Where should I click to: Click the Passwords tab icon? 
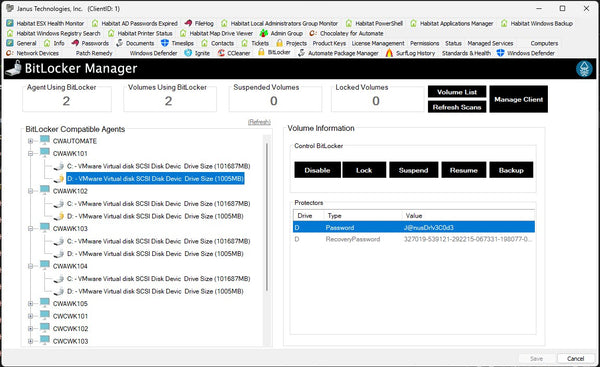point(75,43)
